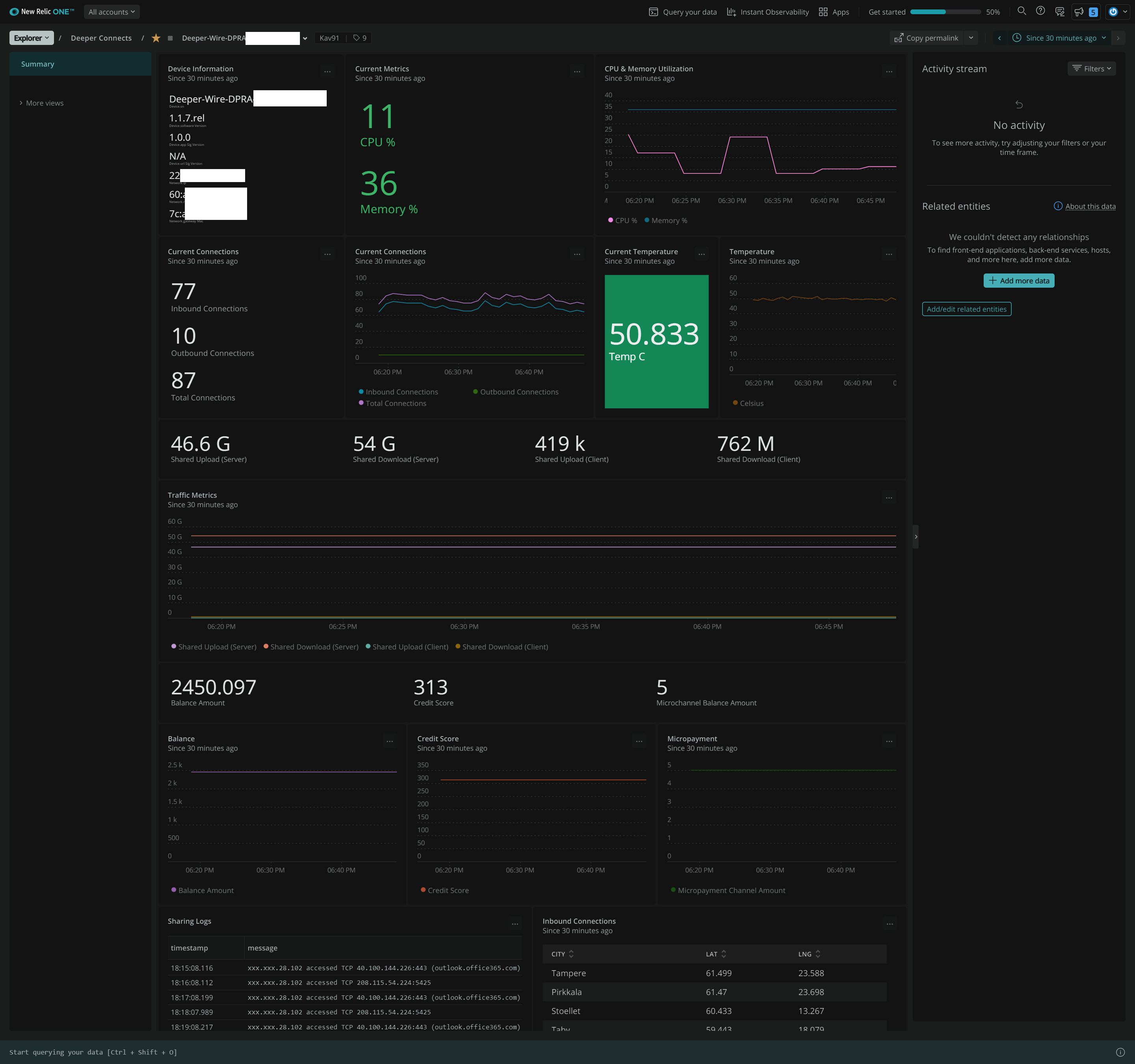Sort table by LNG column
Viewport: 1135px width, 1064px height.
point(809,954)
